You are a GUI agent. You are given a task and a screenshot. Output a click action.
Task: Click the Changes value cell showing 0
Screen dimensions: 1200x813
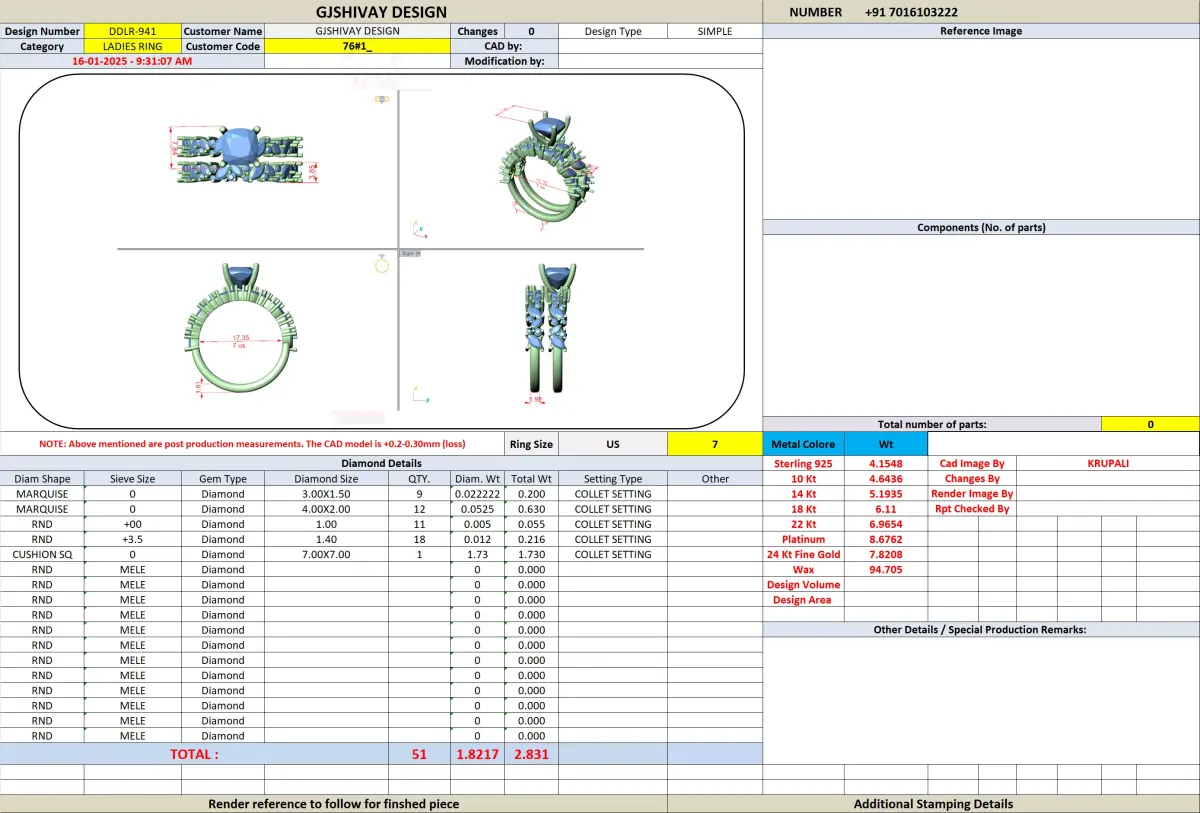point(531,32)
